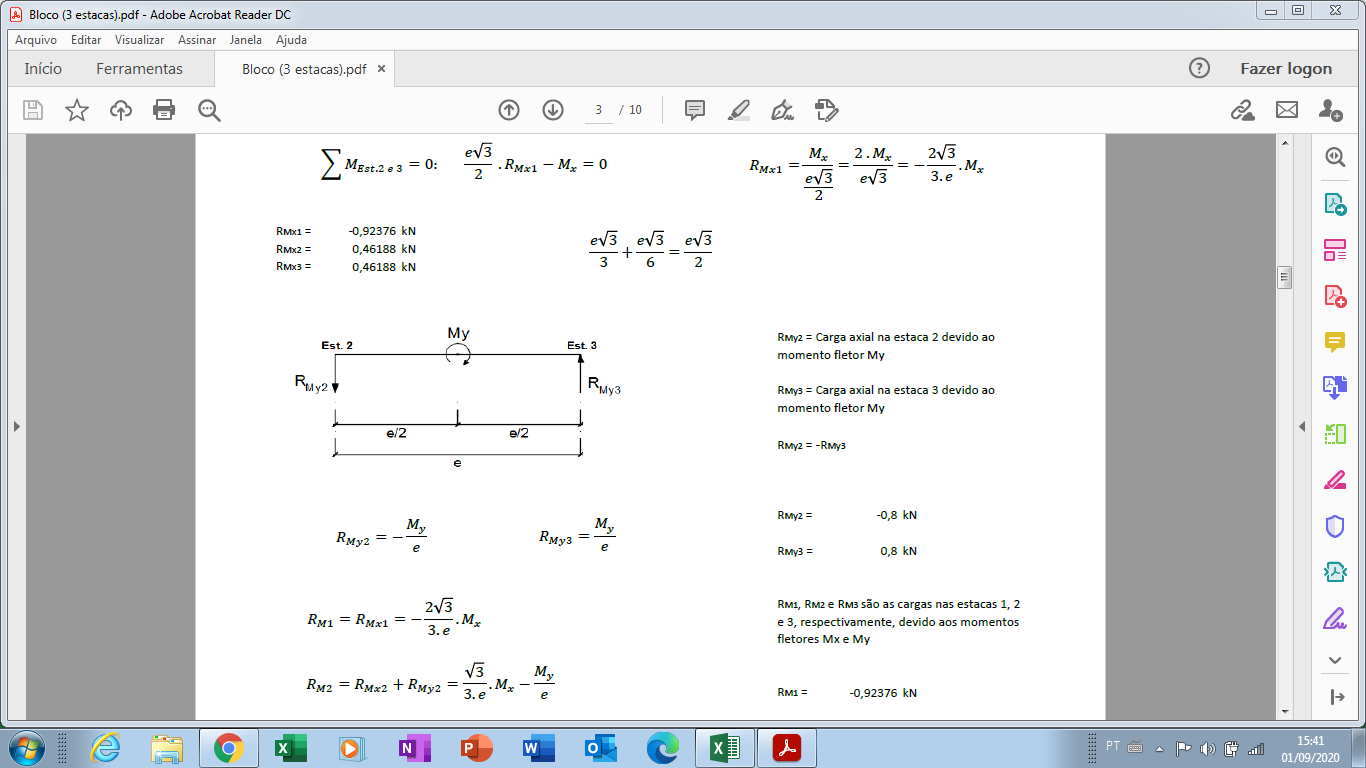
Task: Open Word from the taskbar
Action: [x=537, y=748]
